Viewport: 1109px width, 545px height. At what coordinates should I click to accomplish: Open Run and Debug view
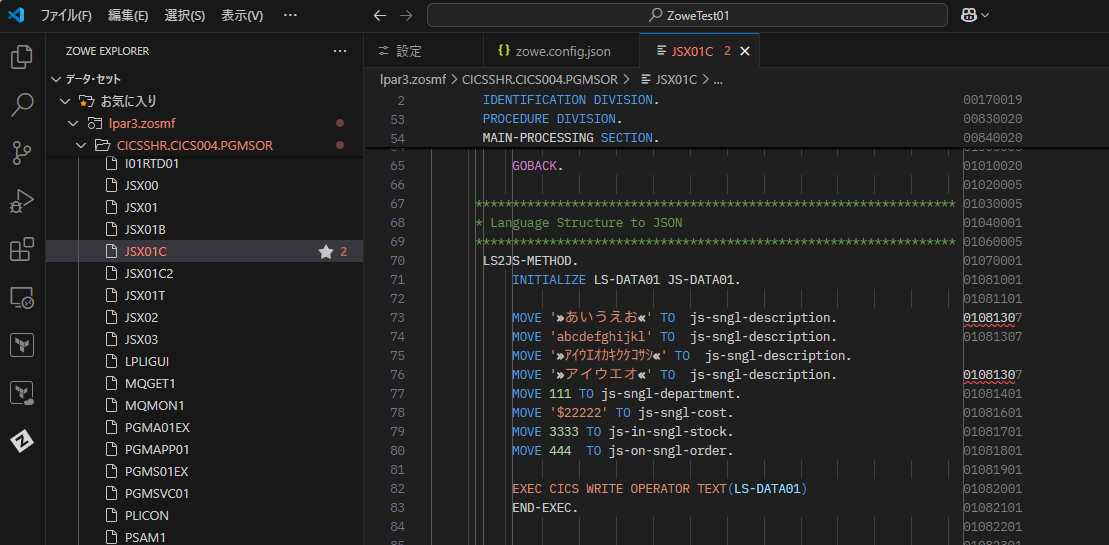click(x=22, y=201)
